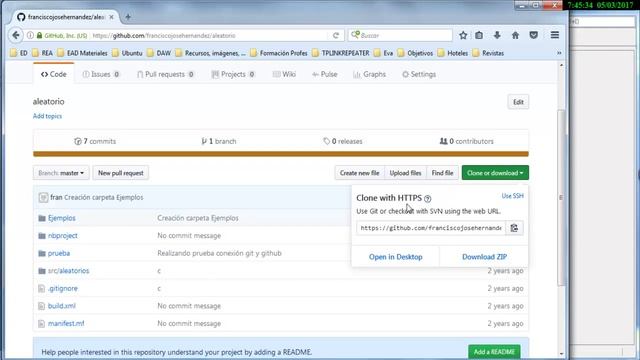Copy the clone URL to clipboard
Image resolution: width=640 pixels, height=360 pixels.
[514, 228]
